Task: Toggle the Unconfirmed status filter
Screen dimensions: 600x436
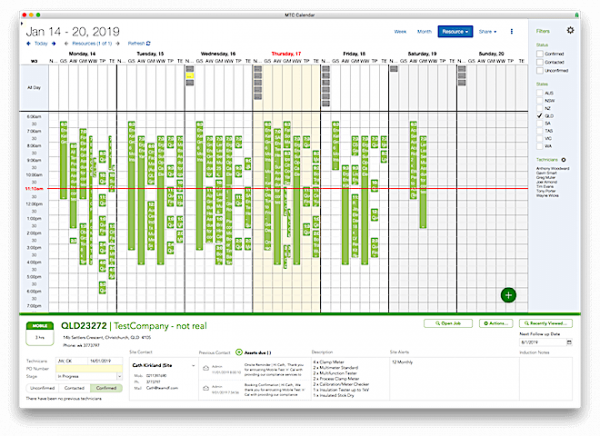Action: pos(540,70)
